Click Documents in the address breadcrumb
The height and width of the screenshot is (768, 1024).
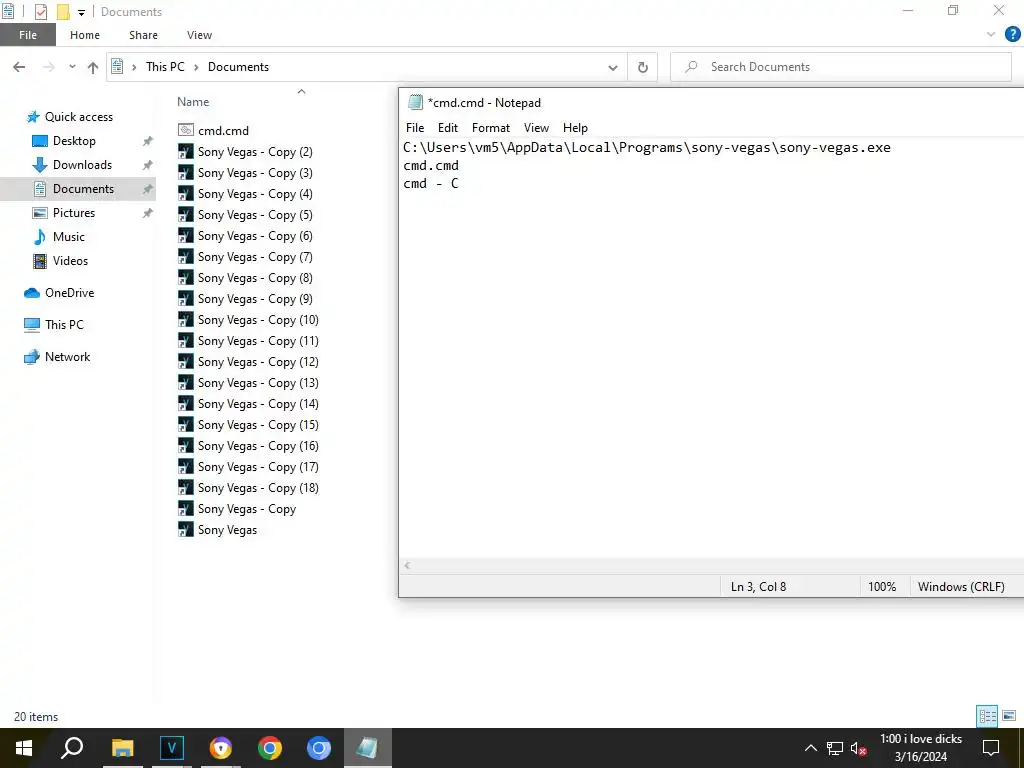pyautogui.click(x=238, y=67)
